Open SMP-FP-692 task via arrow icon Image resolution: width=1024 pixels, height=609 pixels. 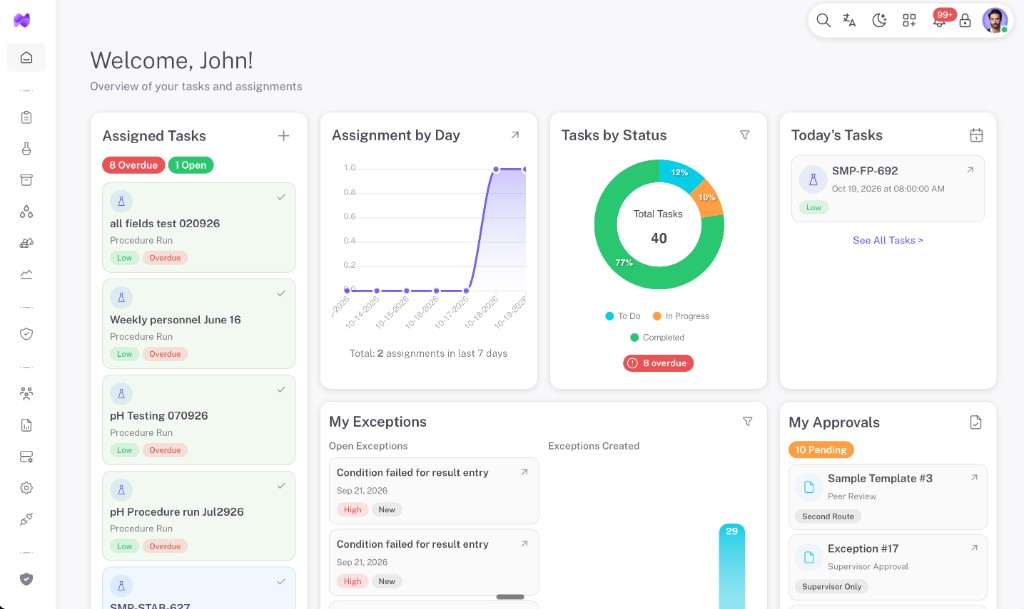coord(970,170)
